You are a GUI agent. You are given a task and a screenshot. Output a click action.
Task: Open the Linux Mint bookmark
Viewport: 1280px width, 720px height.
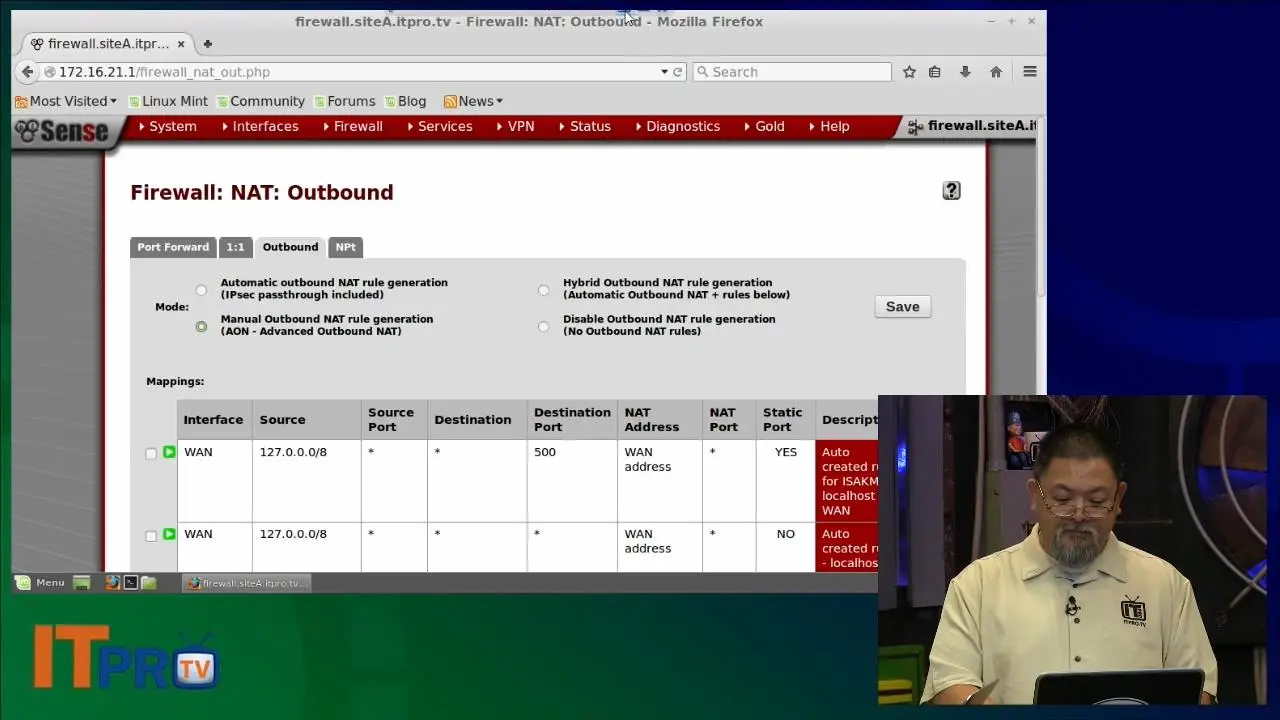coord(167,101)
